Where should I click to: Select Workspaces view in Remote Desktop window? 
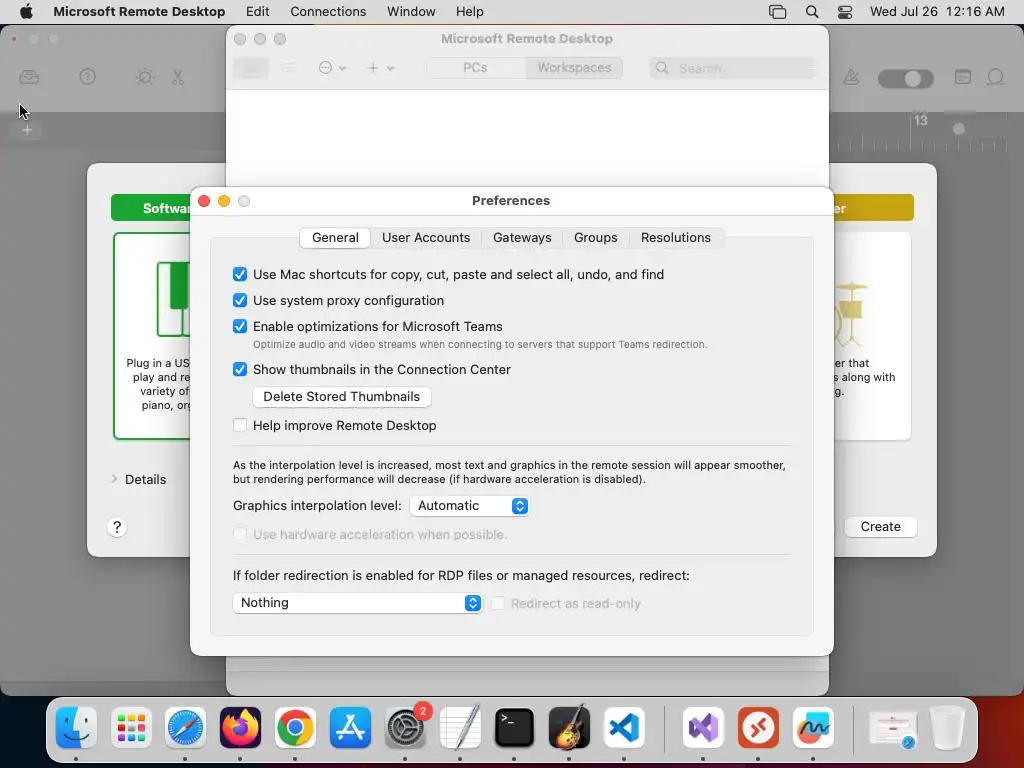coord(574,68)
